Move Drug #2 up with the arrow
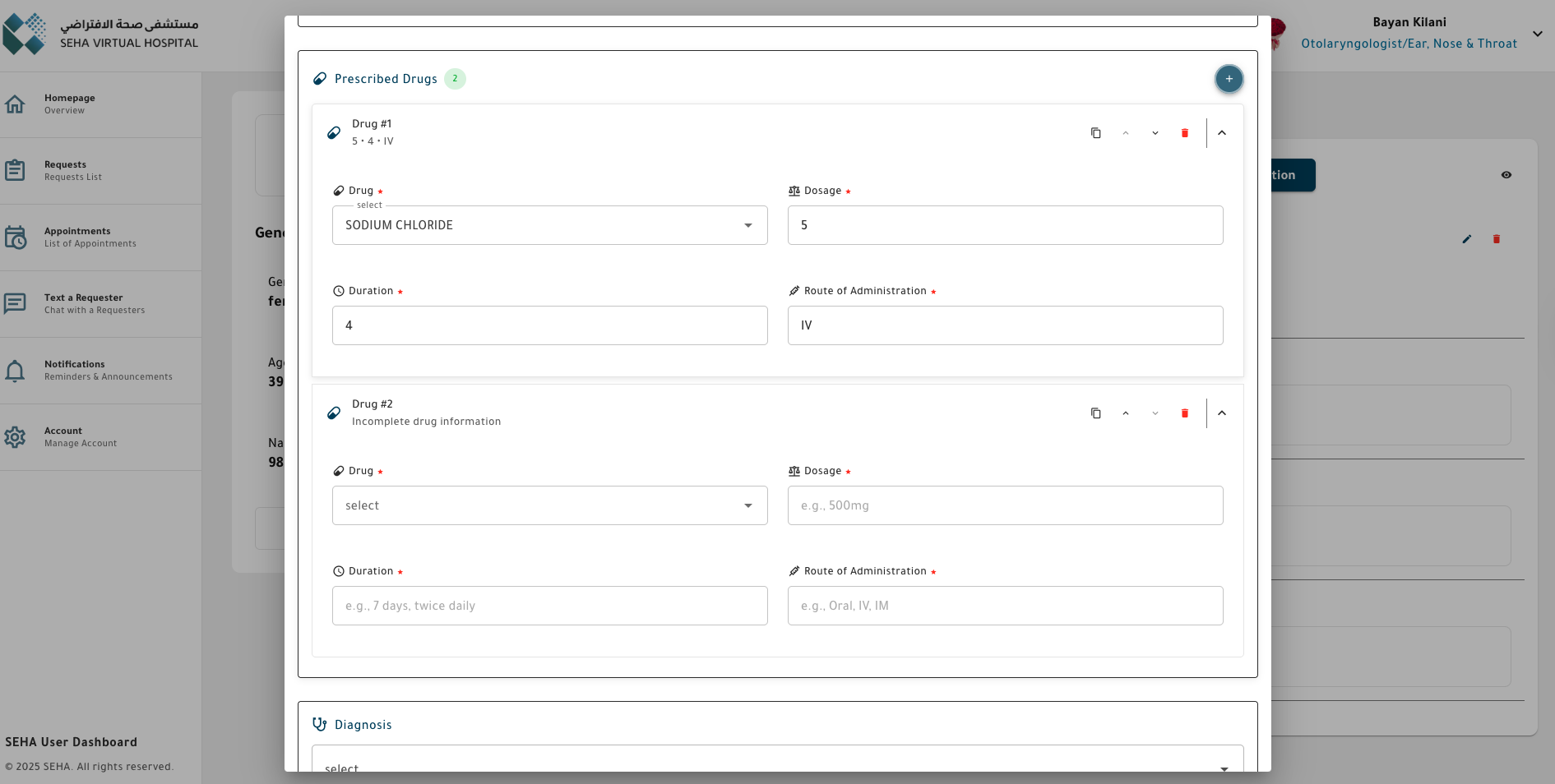This screenshot has height=784, width=1555. [1125, 413]
